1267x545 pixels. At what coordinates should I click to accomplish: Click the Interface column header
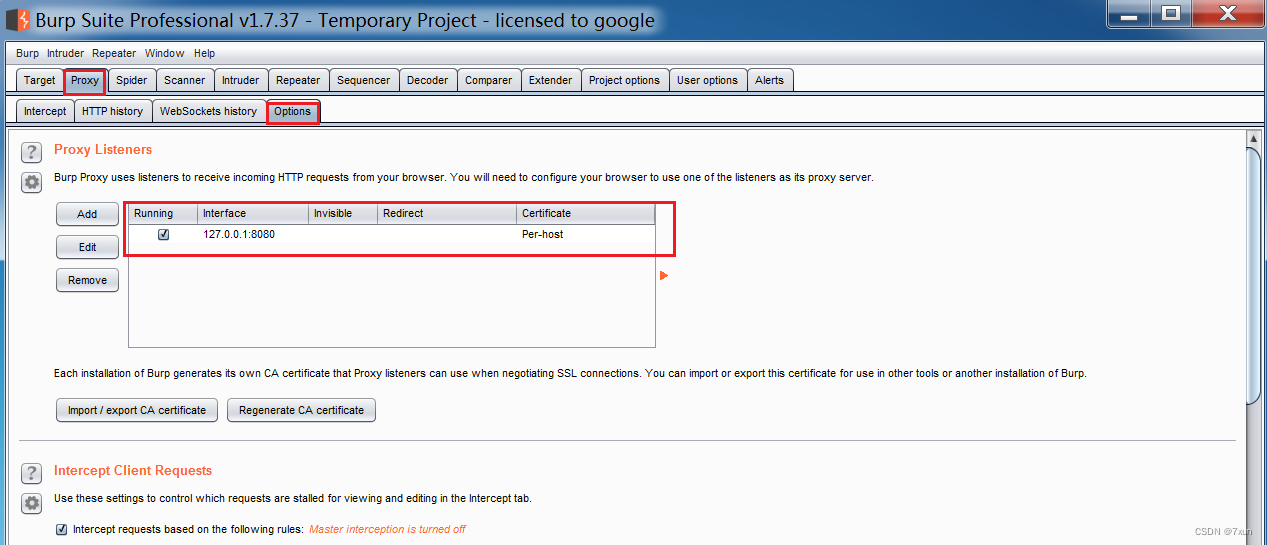(253, 213)
